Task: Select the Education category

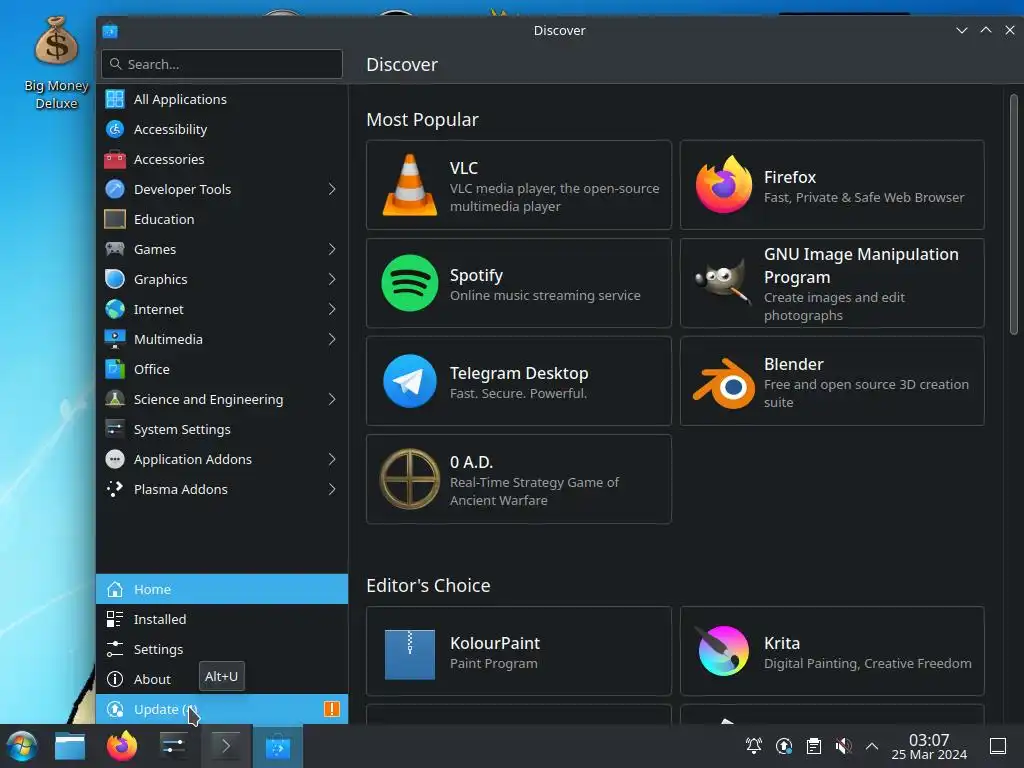Action: [x=222, y=219]
